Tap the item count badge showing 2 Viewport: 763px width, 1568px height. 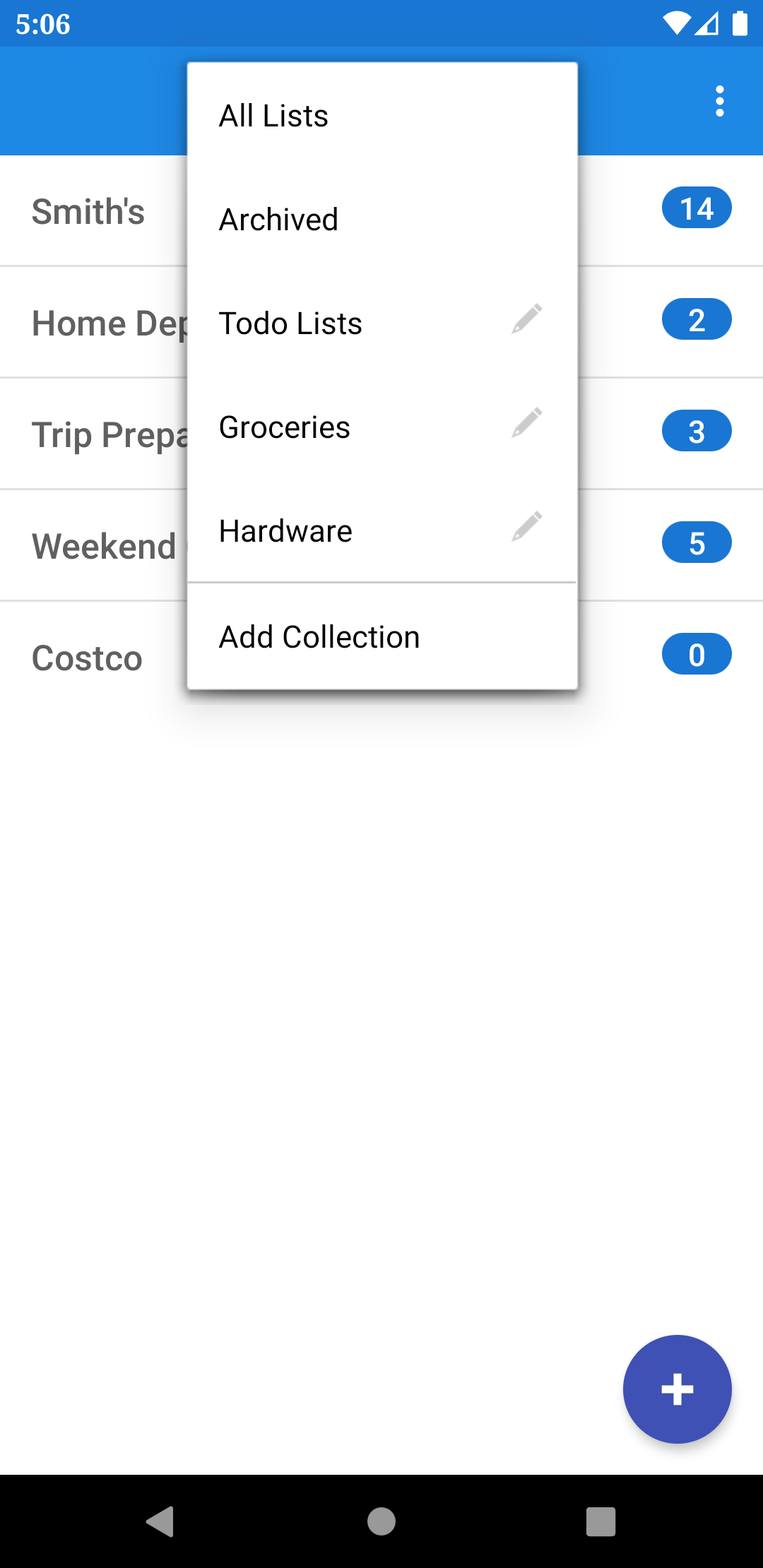(697, 320)
